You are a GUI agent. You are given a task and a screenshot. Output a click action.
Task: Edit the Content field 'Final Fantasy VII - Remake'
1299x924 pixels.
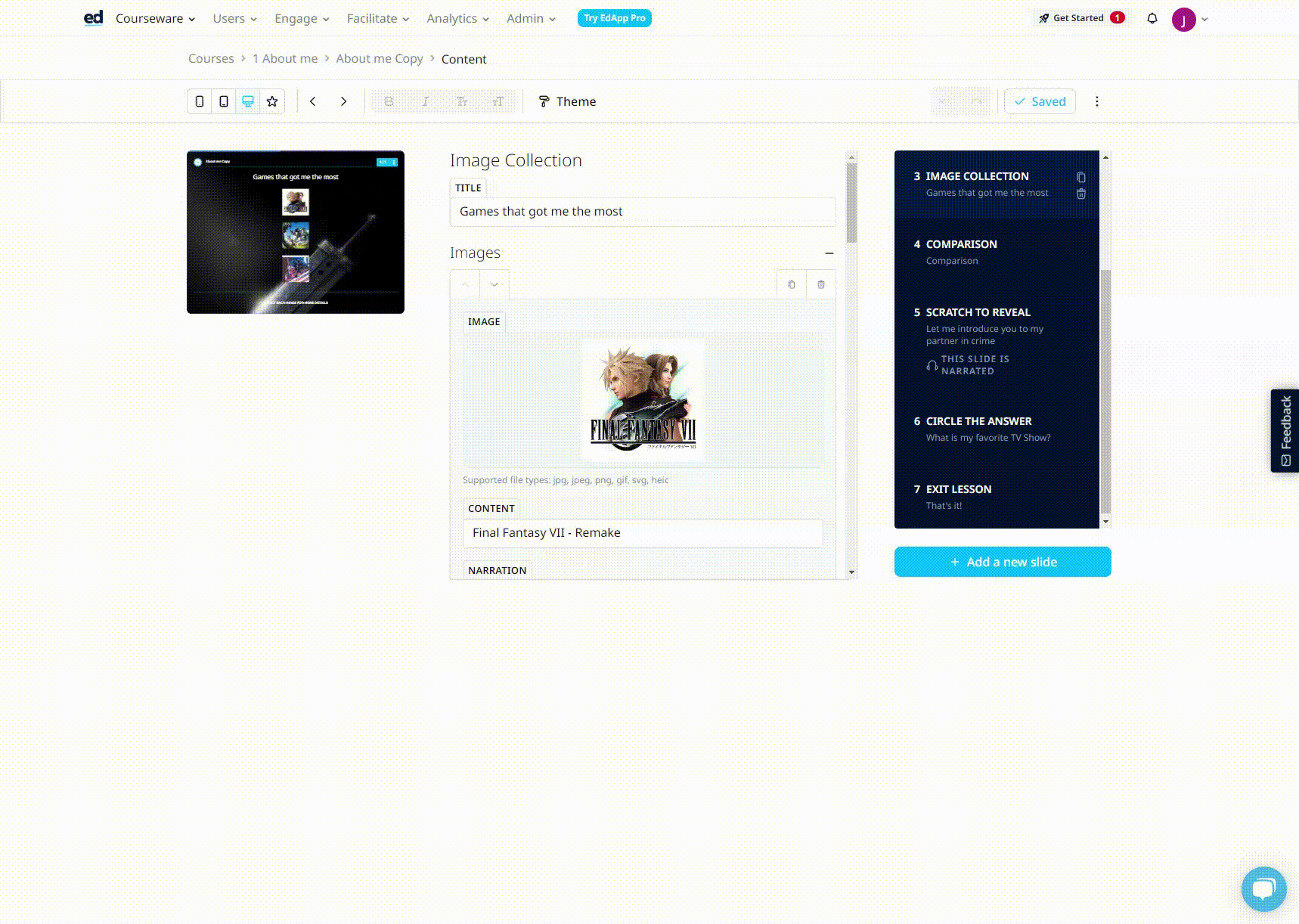(x=643, y=533)
